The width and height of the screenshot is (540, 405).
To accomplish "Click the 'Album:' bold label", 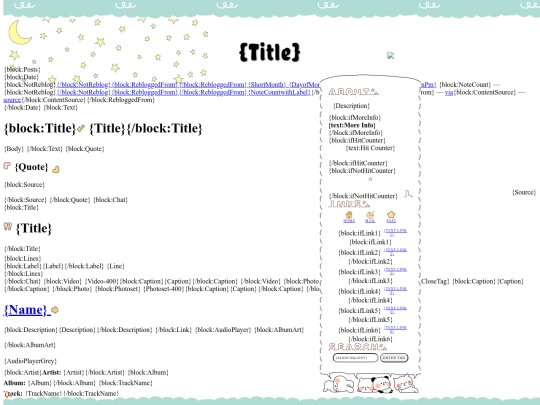I will coord(14,383).
